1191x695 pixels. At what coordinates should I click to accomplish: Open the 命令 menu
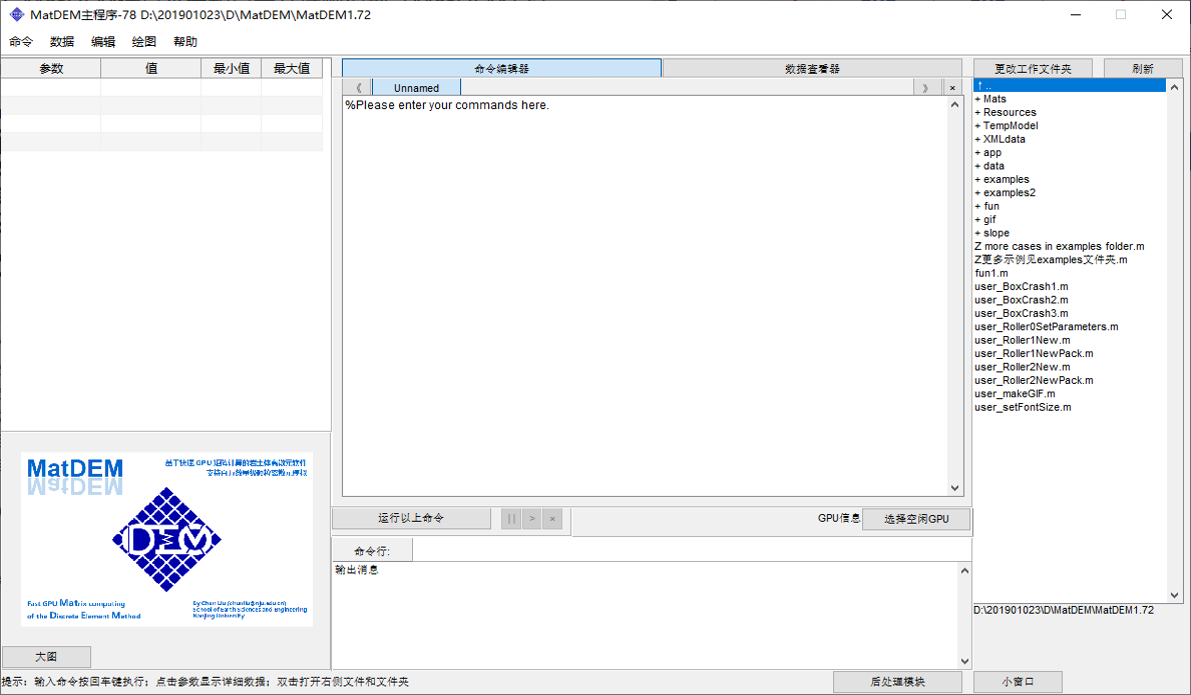[x=21, y=42]
